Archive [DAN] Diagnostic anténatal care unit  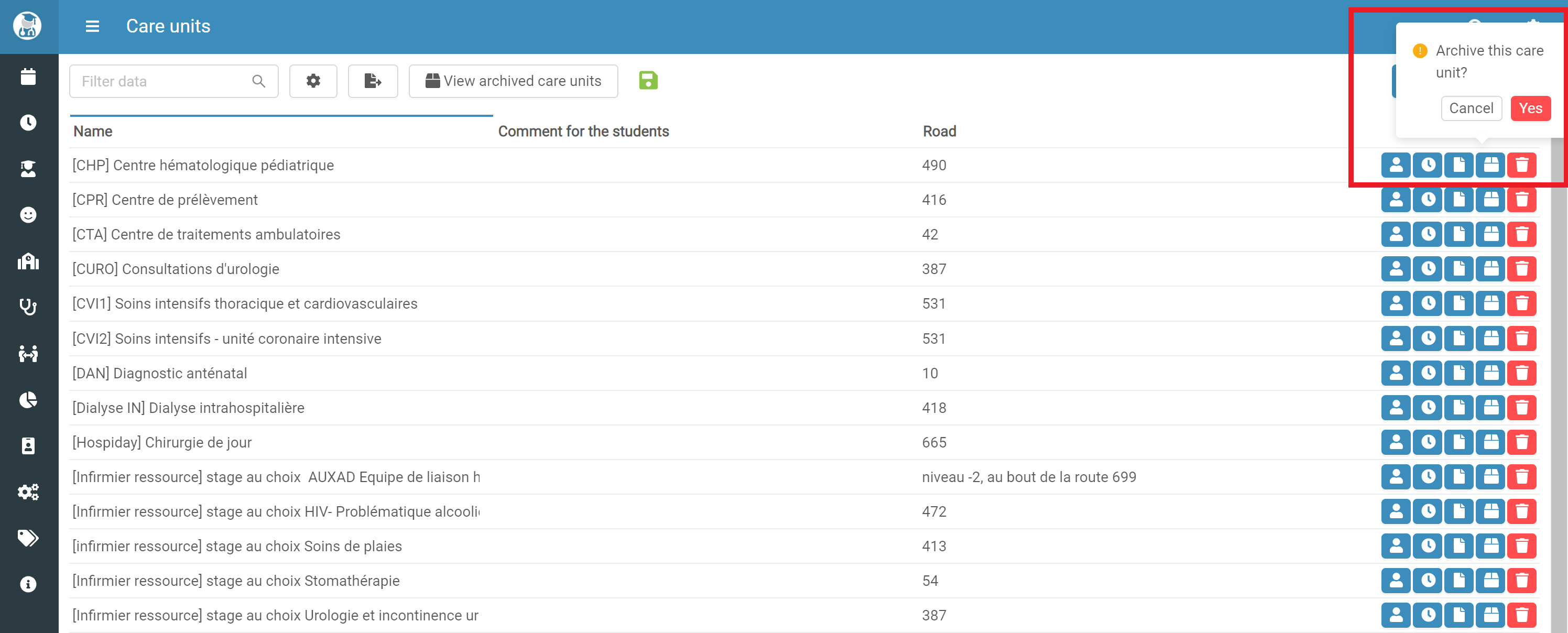1490,373
